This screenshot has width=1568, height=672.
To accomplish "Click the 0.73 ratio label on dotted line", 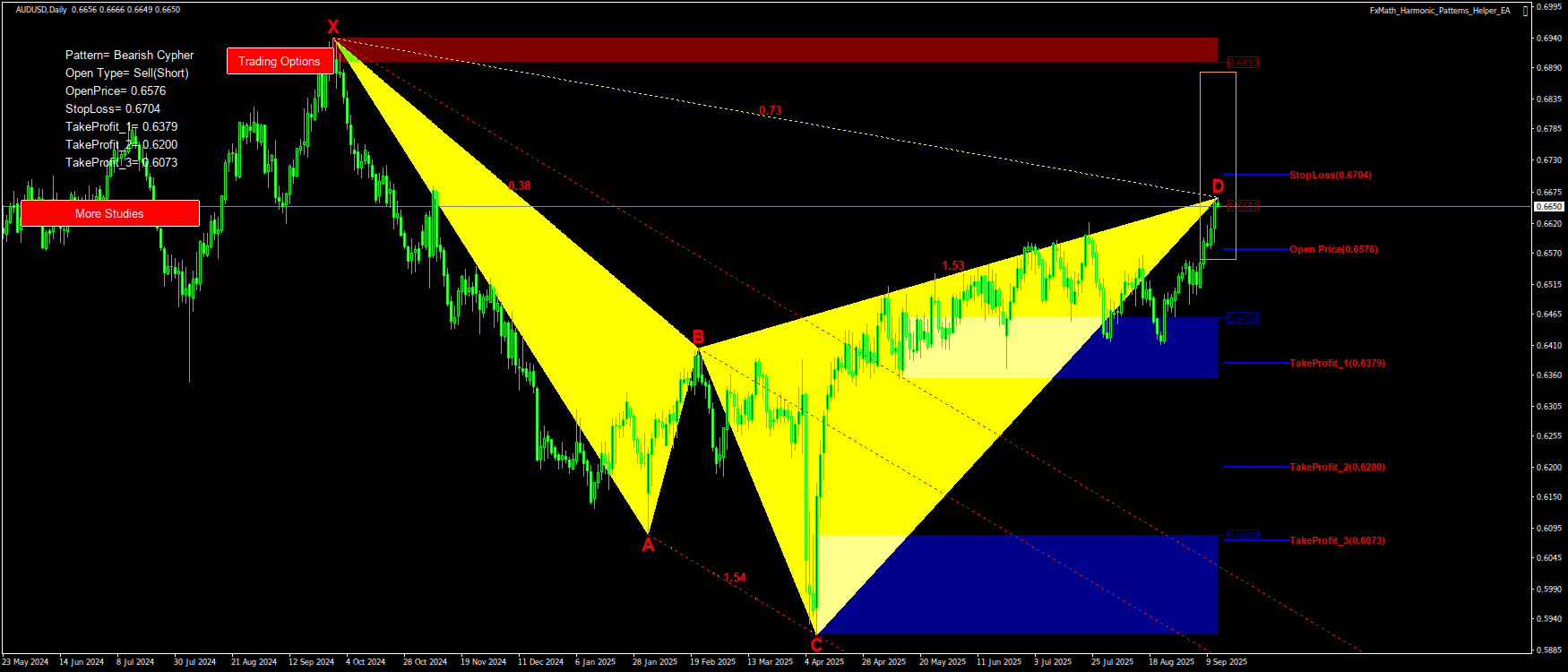I will click(770, 111).
